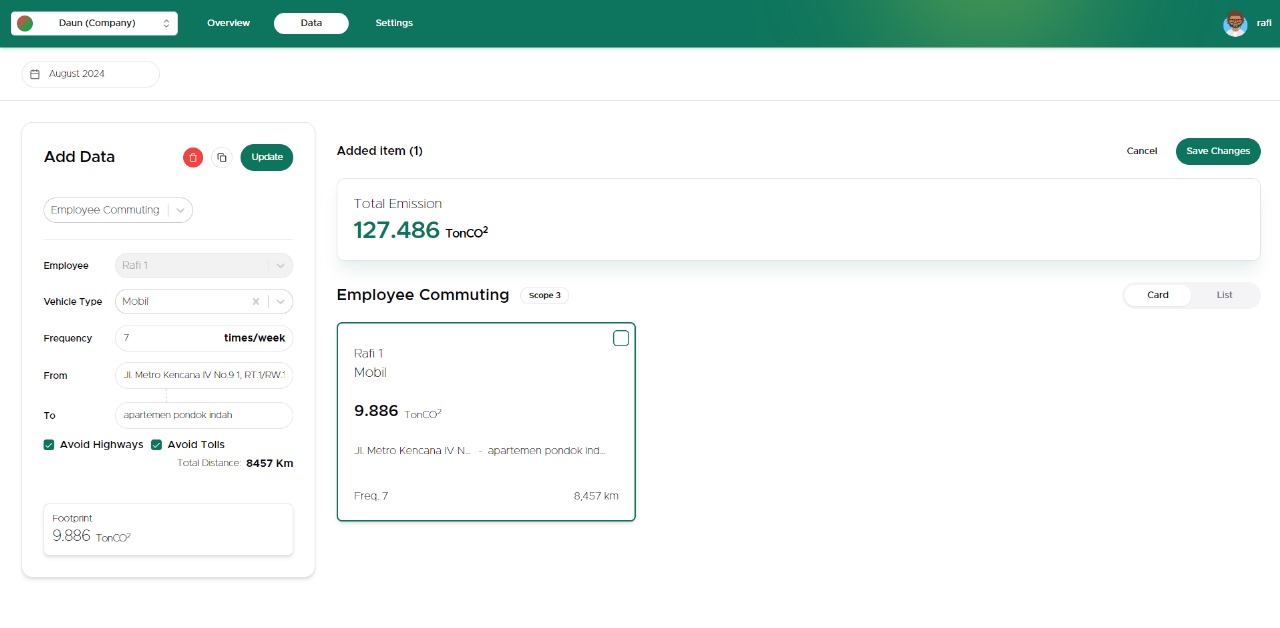1280x628 pixels.
Task: Click Cancel next to Save Changes
Action: click(x=1141, y=151)
